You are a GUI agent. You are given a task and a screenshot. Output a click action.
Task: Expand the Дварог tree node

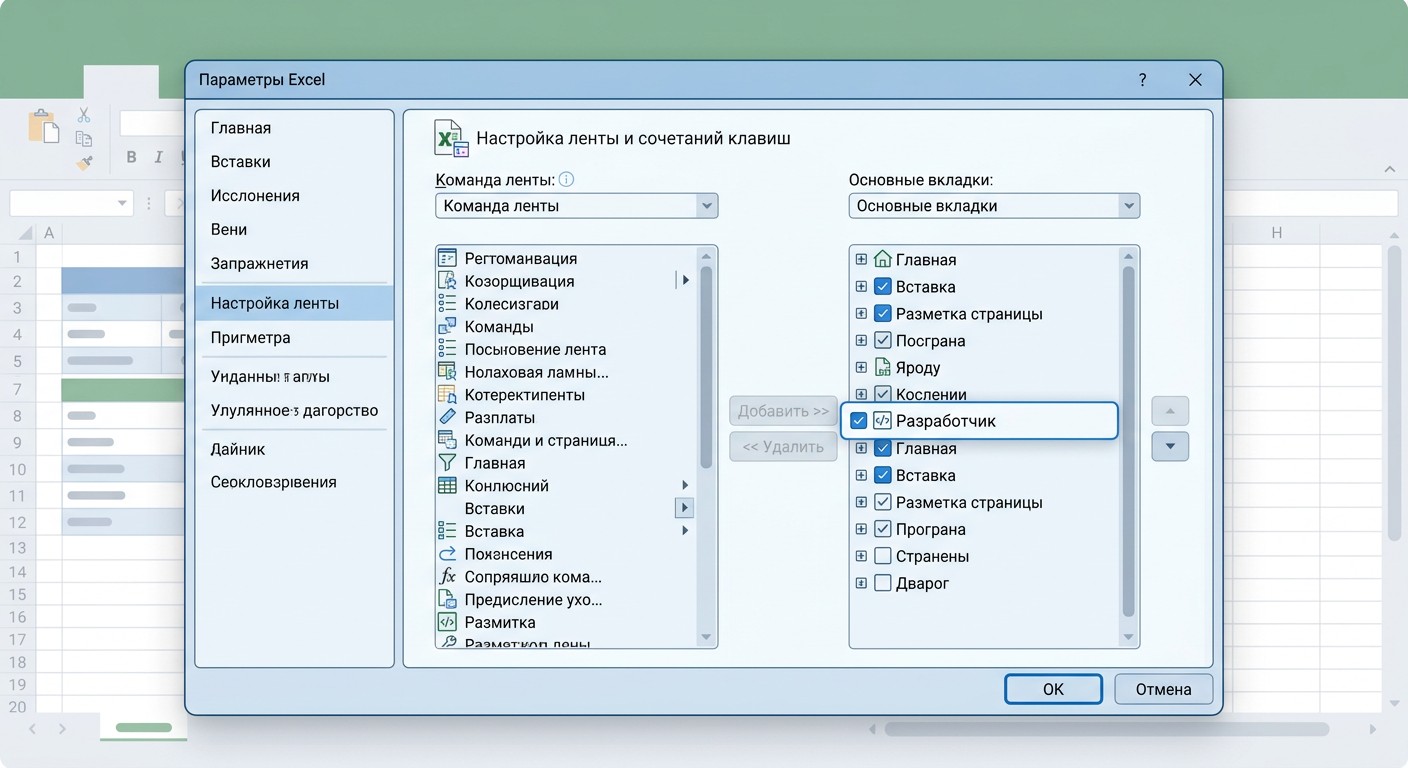[x=861, y=583]
